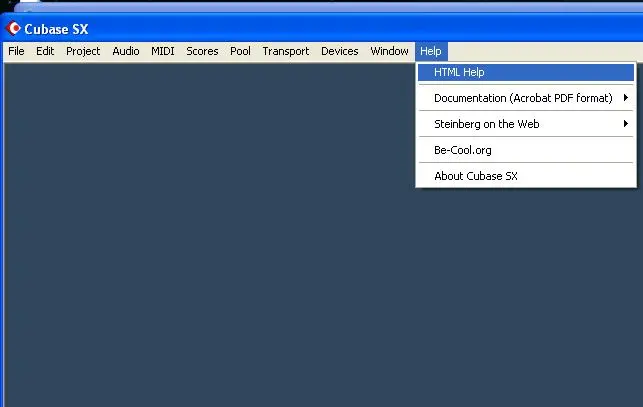The height and width of the screenshot is (407, 643).
Task: Click the Cubase SX title bar logo icon
Action: pyautogui.click(x=13, y=28)
